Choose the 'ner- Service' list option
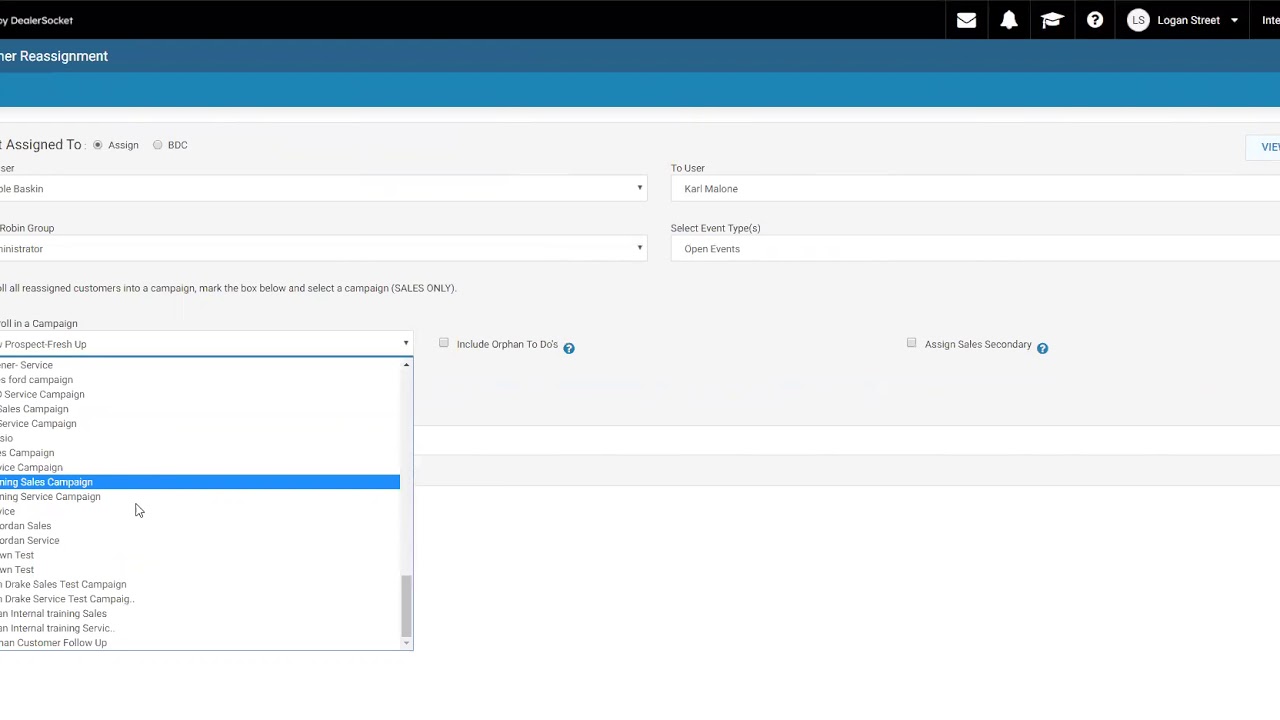This screenshot has height=720, width=1280. [200, 365]
